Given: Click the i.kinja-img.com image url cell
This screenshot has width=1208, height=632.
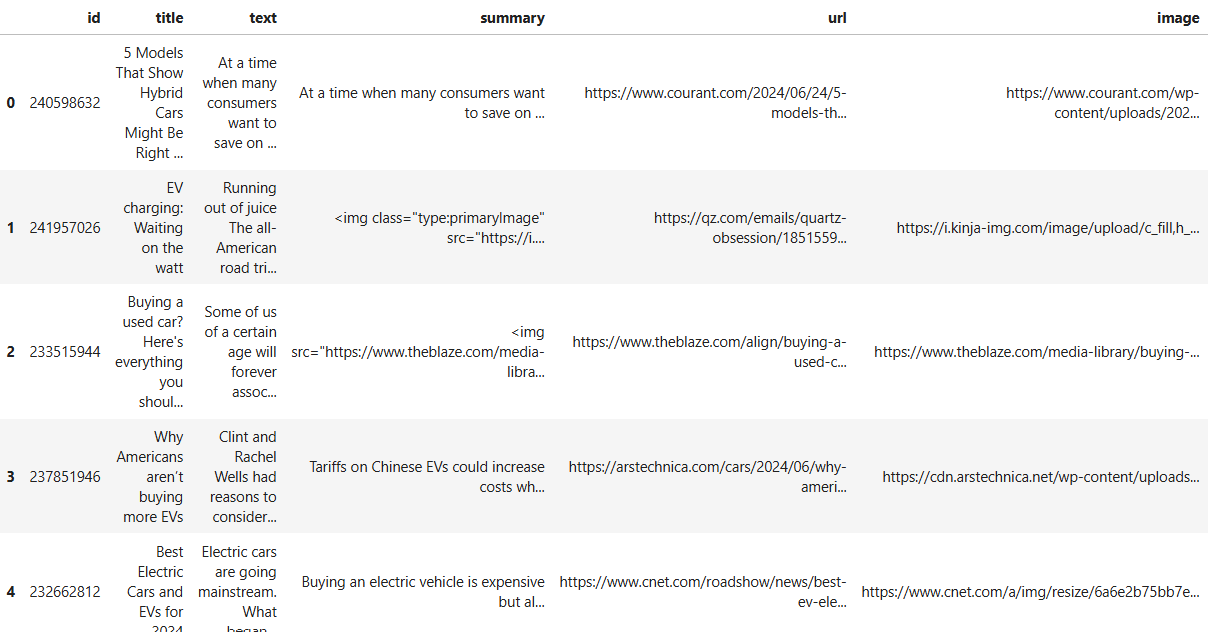Looking at the screenshot, I should (x=1047, y=228).
